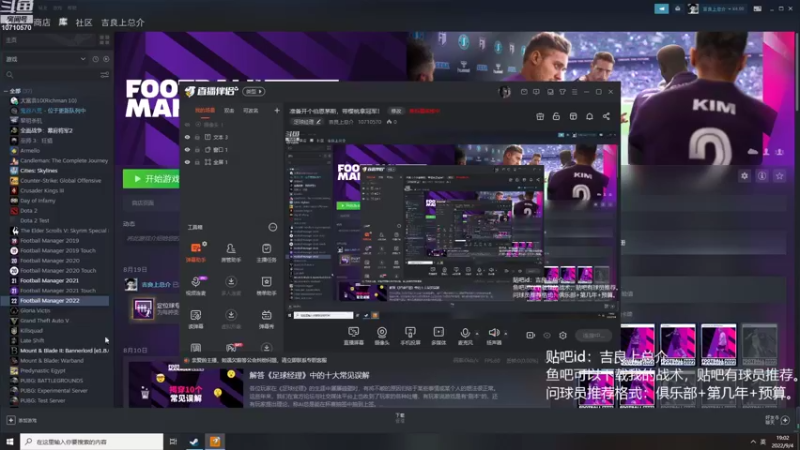
Task: Open the Windows Start menu
Action: point(10,442)
